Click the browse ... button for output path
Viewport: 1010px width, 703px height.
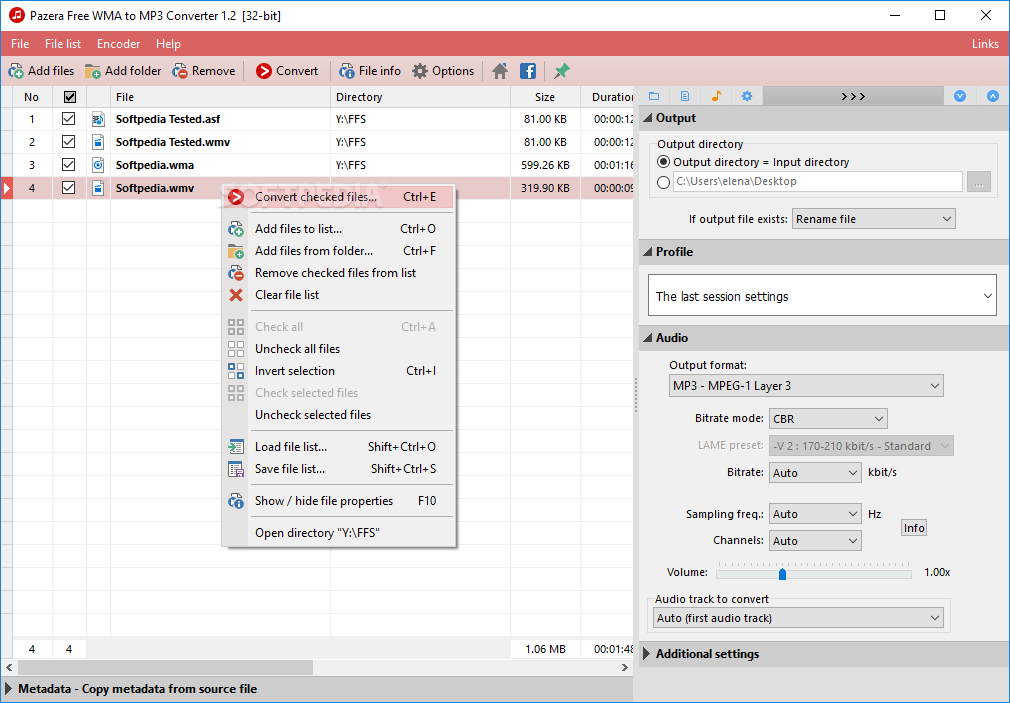coord(978,182)
